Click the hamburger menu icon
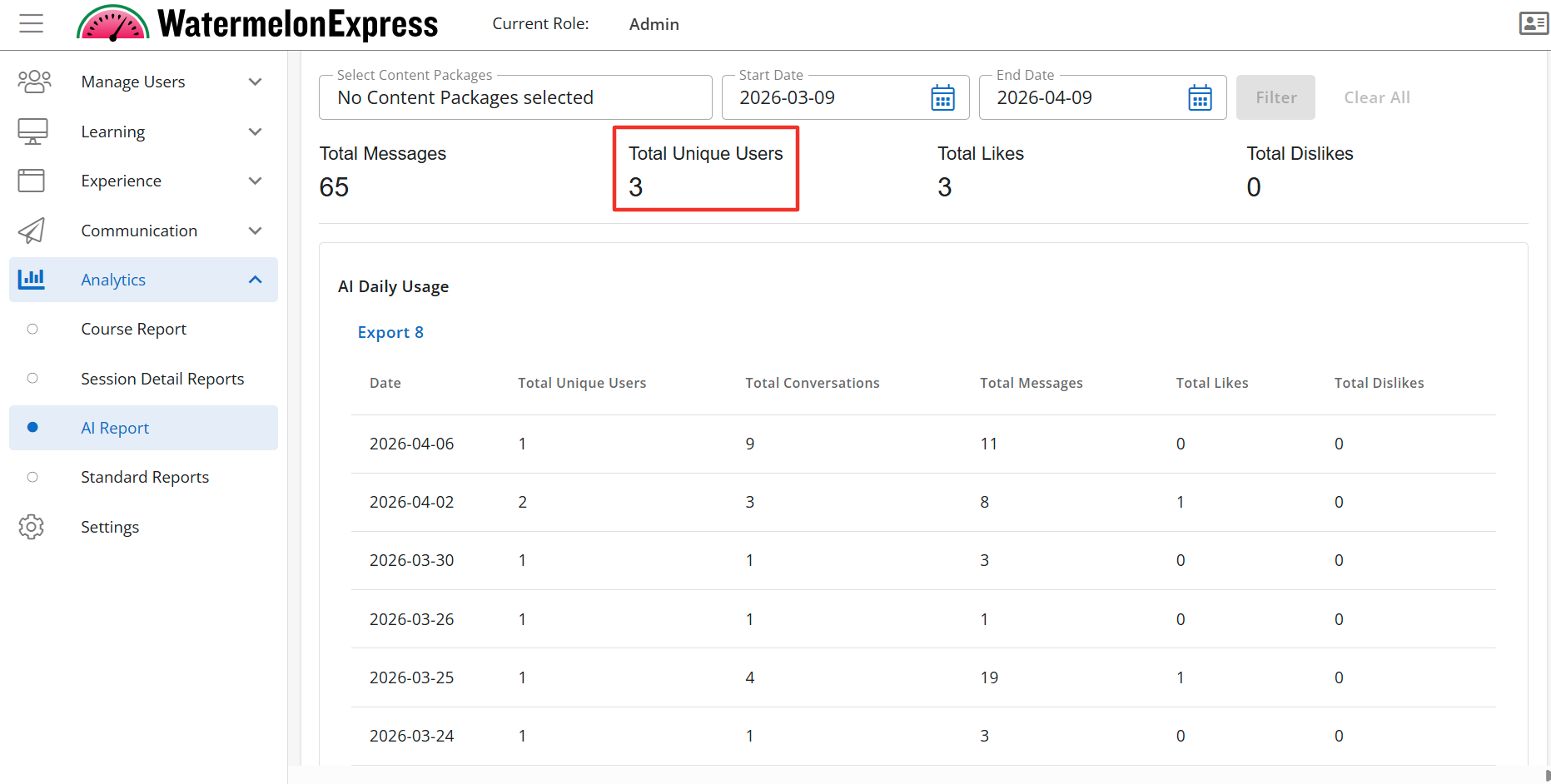The image size is (1551, 784). pos(31,23)
